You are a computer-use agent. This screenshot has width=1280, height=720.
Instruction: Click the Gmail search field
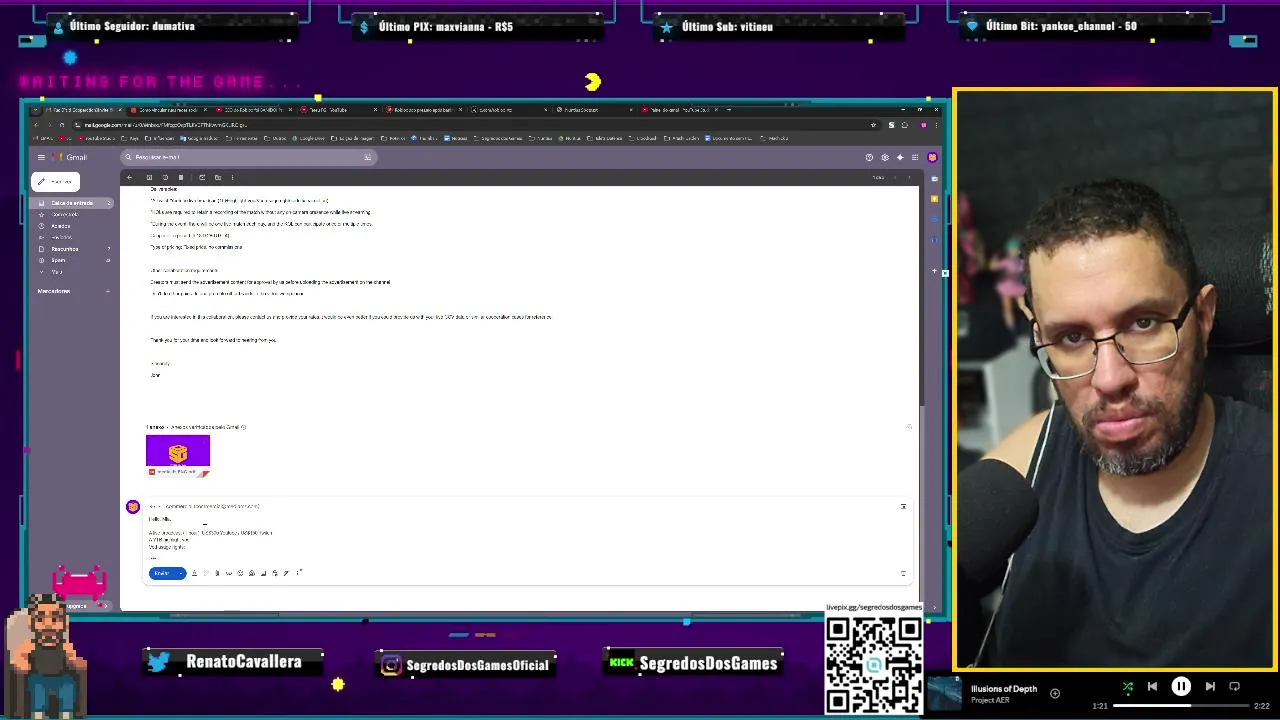pyautogui.click(x=247, y=157)
